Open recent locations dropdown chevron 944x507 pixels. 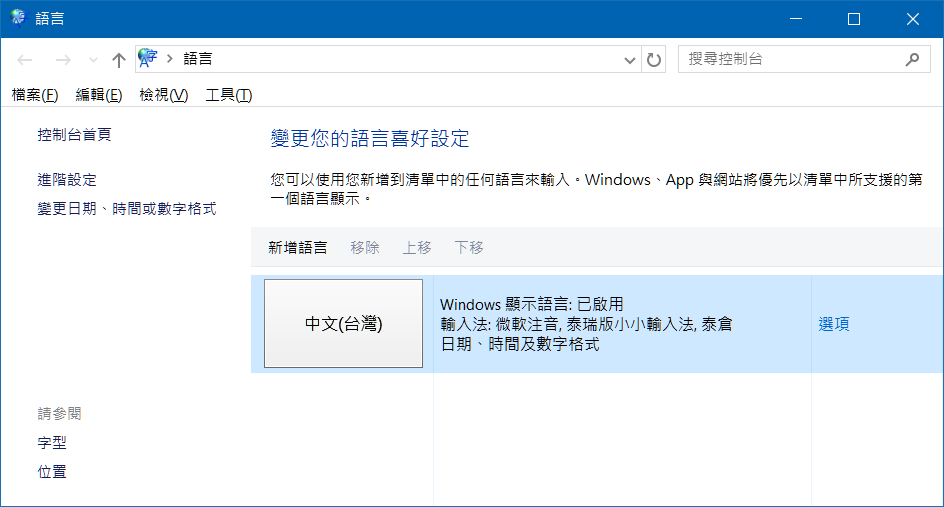93,60
